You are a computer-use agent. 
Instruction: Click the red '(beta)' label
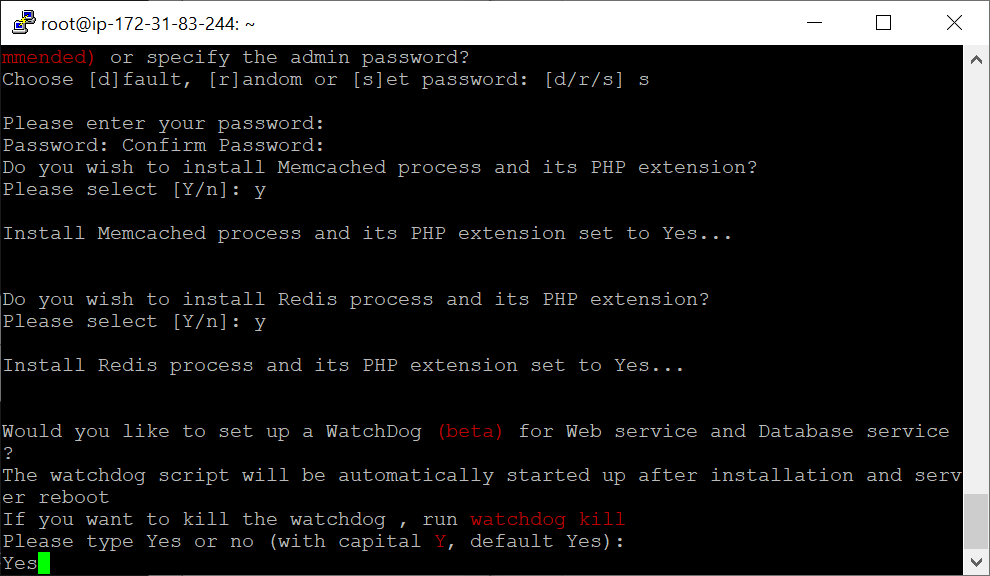[x=470, y=431]
